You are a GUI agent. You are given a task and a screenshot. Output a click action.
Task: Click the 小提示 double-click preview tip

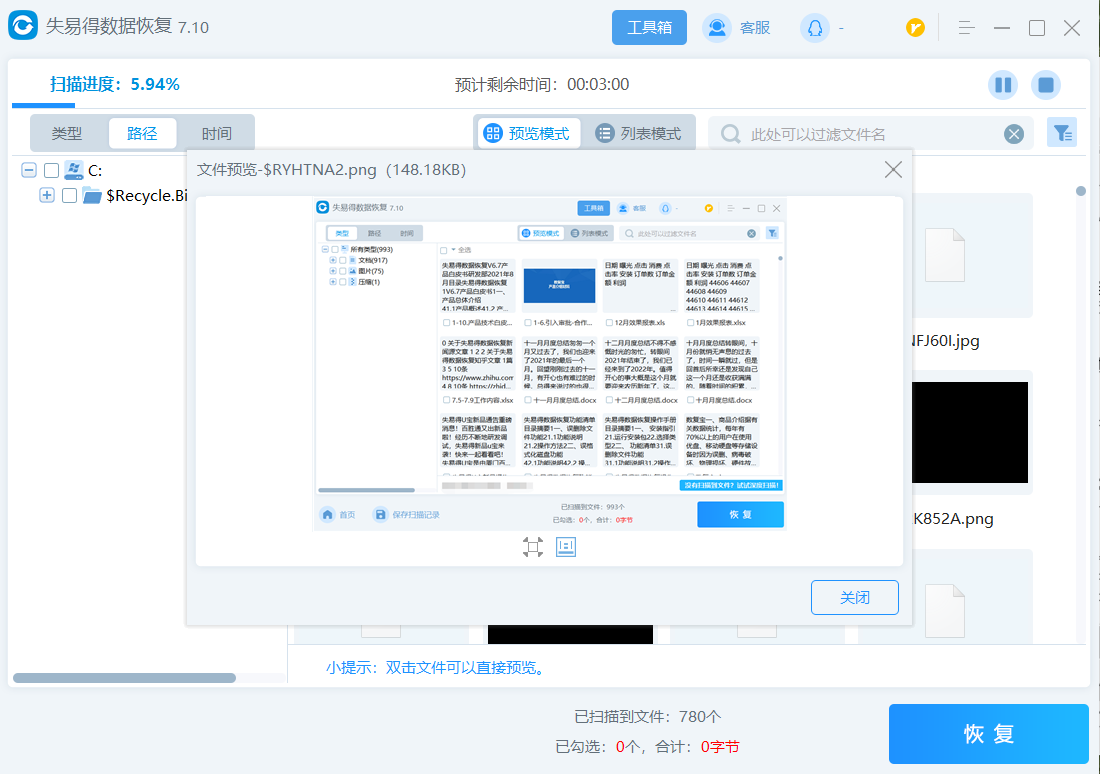pos(436,667)
